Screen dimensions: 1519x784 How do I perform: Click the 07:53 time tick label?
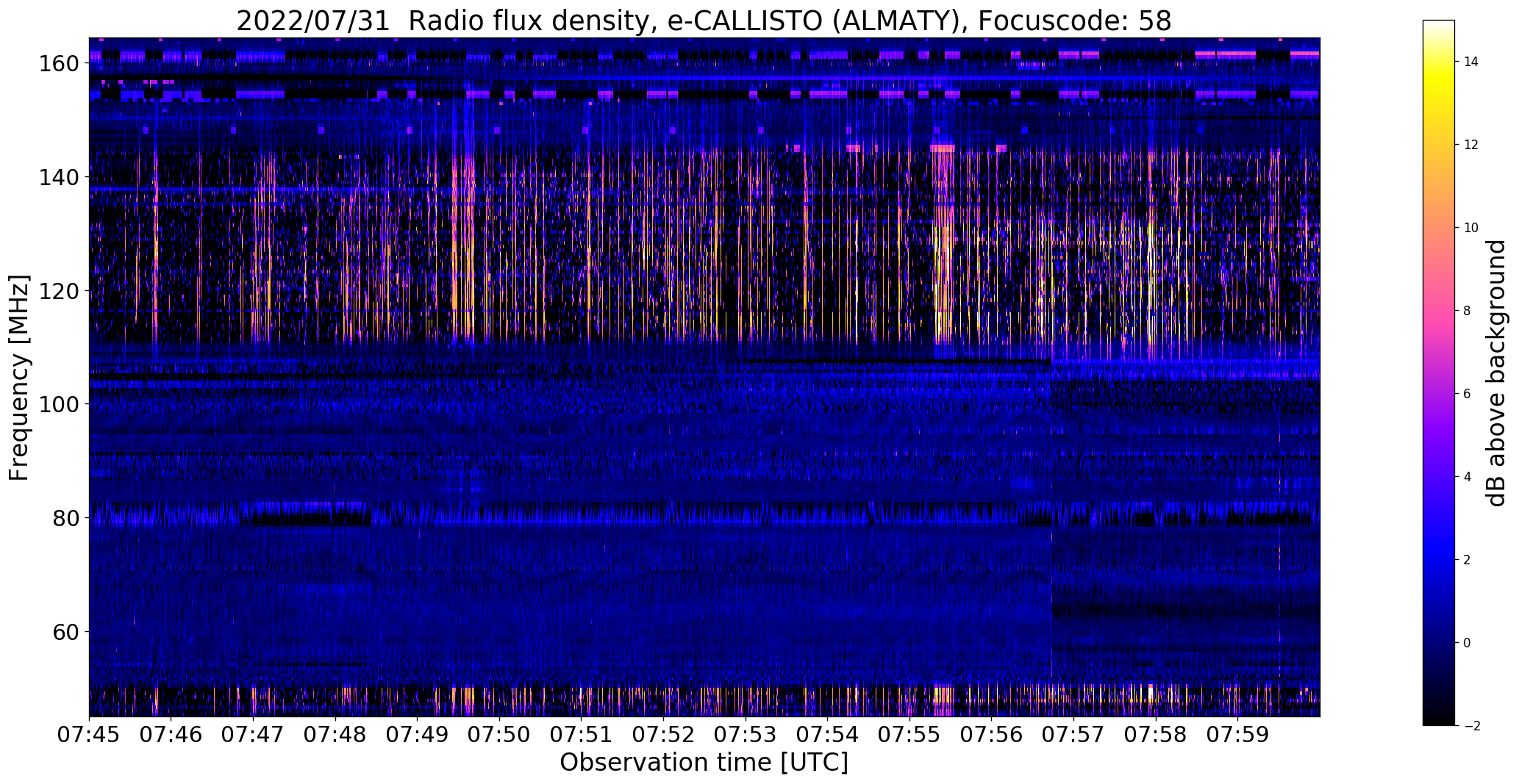746,736
